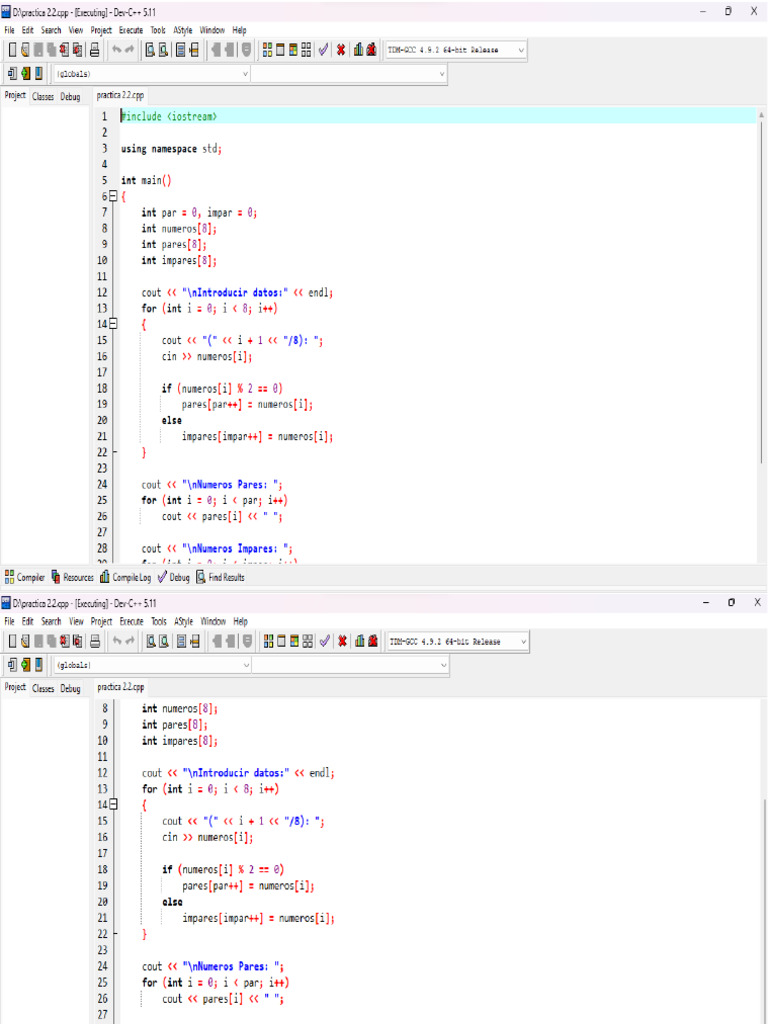Screen dimensions: 768x1024
Task: Click the Undo arrow in the lower window toolbar
Action: [117, 641]
